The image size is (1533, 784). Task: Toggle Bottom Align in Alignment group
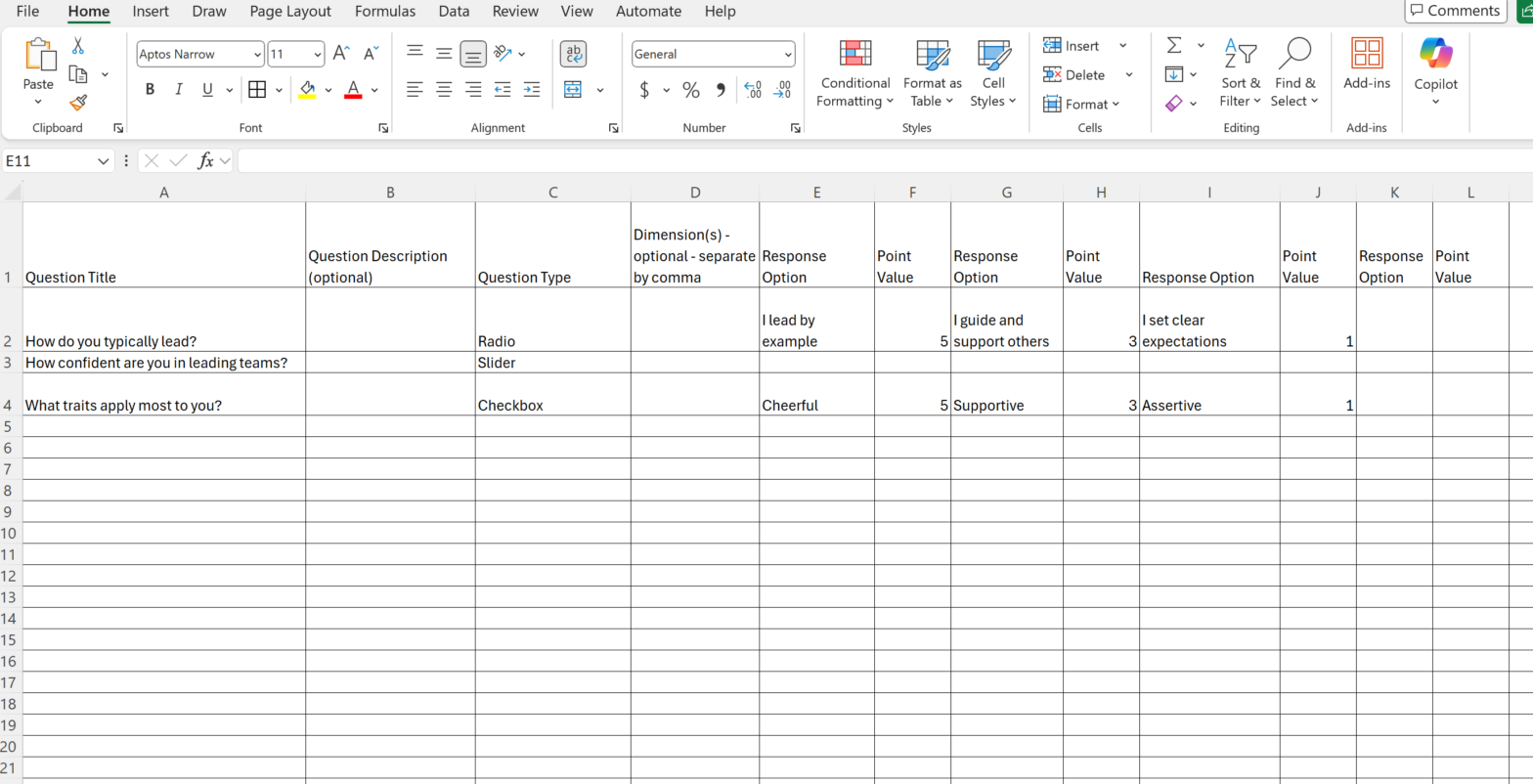[473, 54]
